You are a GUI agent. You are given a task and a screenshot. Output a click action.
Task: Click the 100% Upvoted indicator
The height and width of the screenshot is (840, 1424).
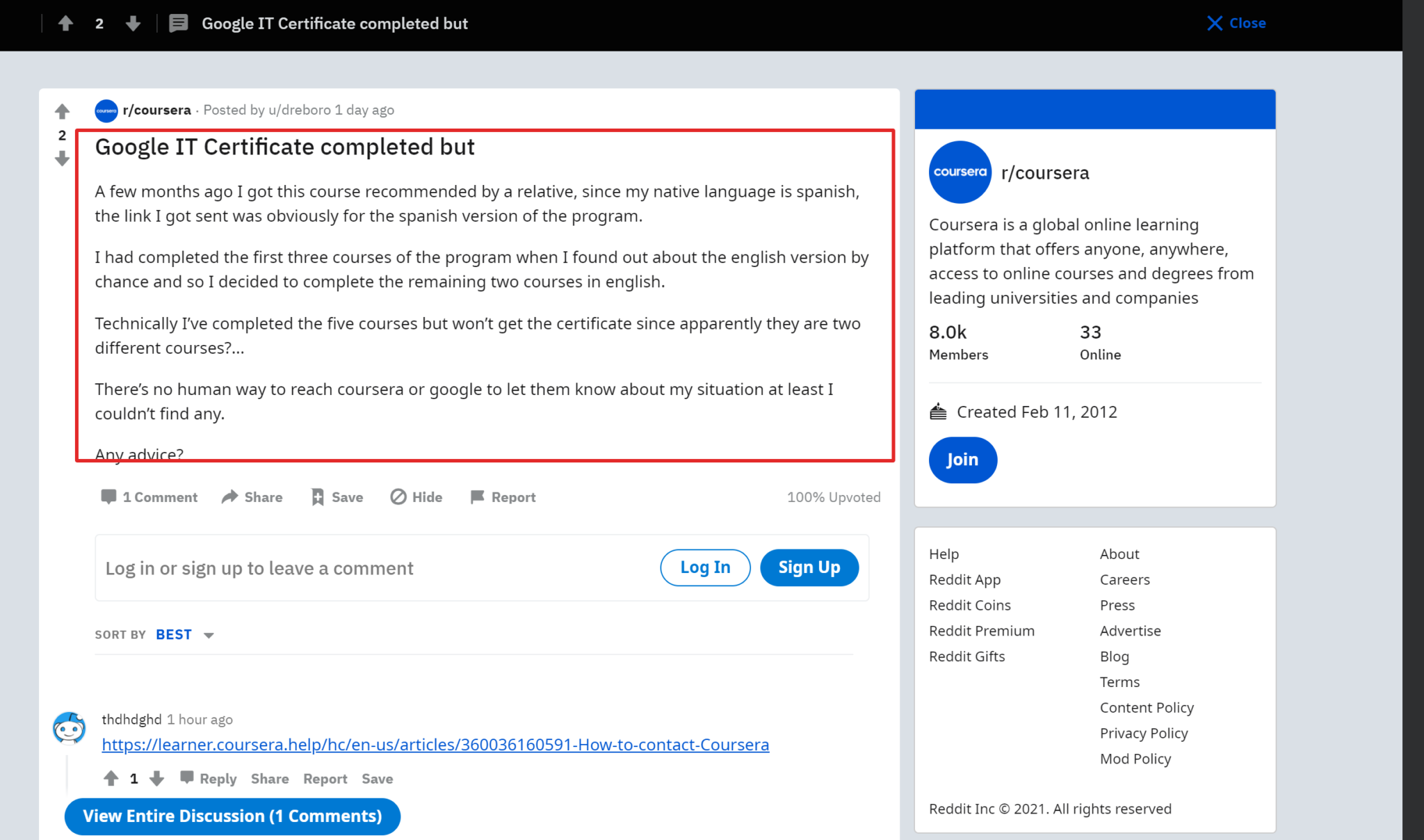[x=833, y=496]
